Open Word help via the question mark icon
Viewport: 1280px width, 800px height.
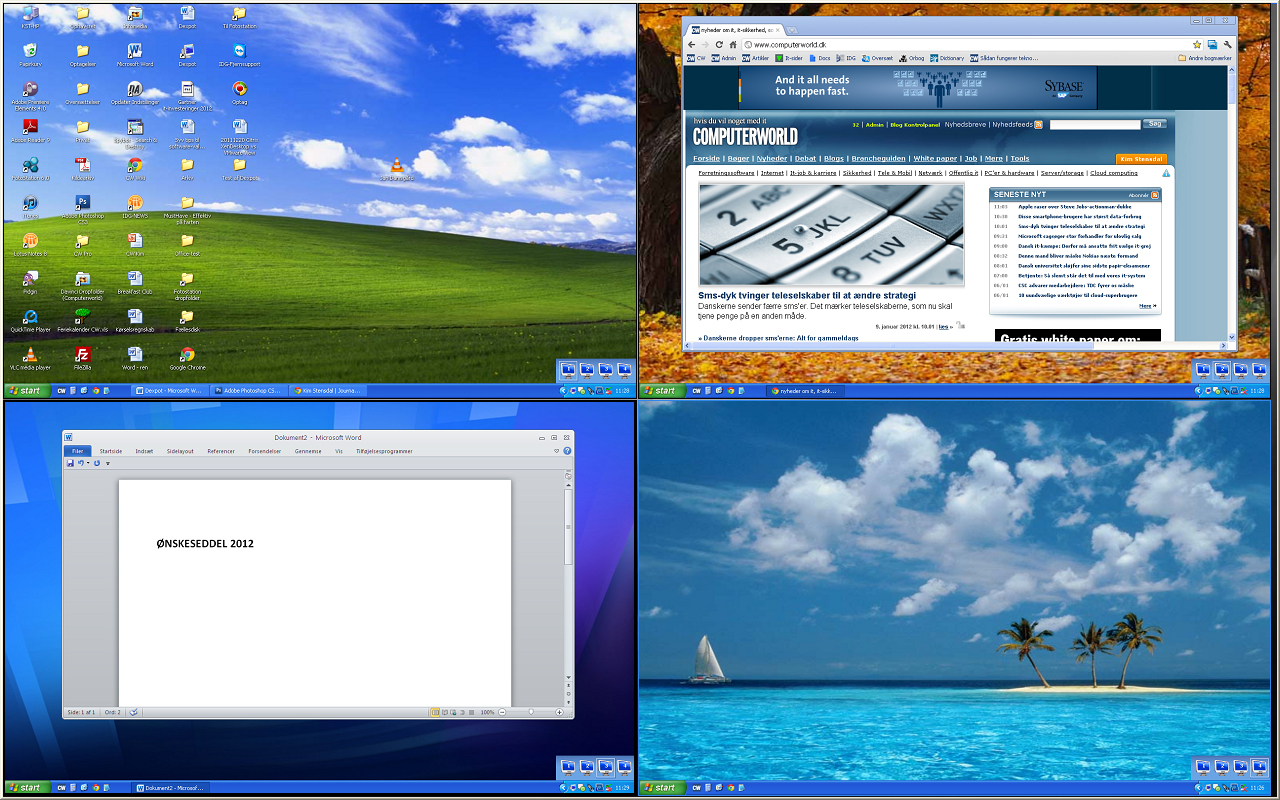tap(567, 451)
